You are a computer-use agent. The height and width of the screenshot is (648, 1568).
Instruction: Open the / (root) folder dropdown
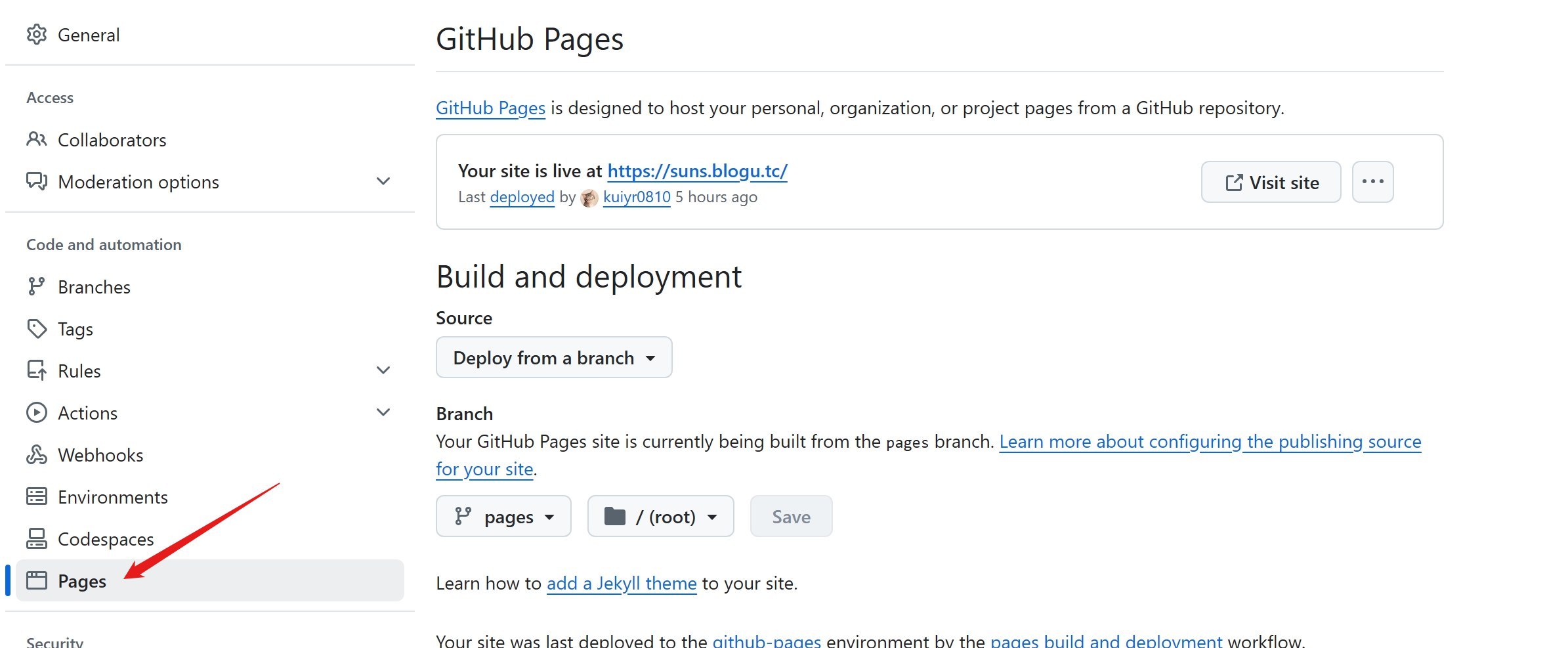[660, 517]
